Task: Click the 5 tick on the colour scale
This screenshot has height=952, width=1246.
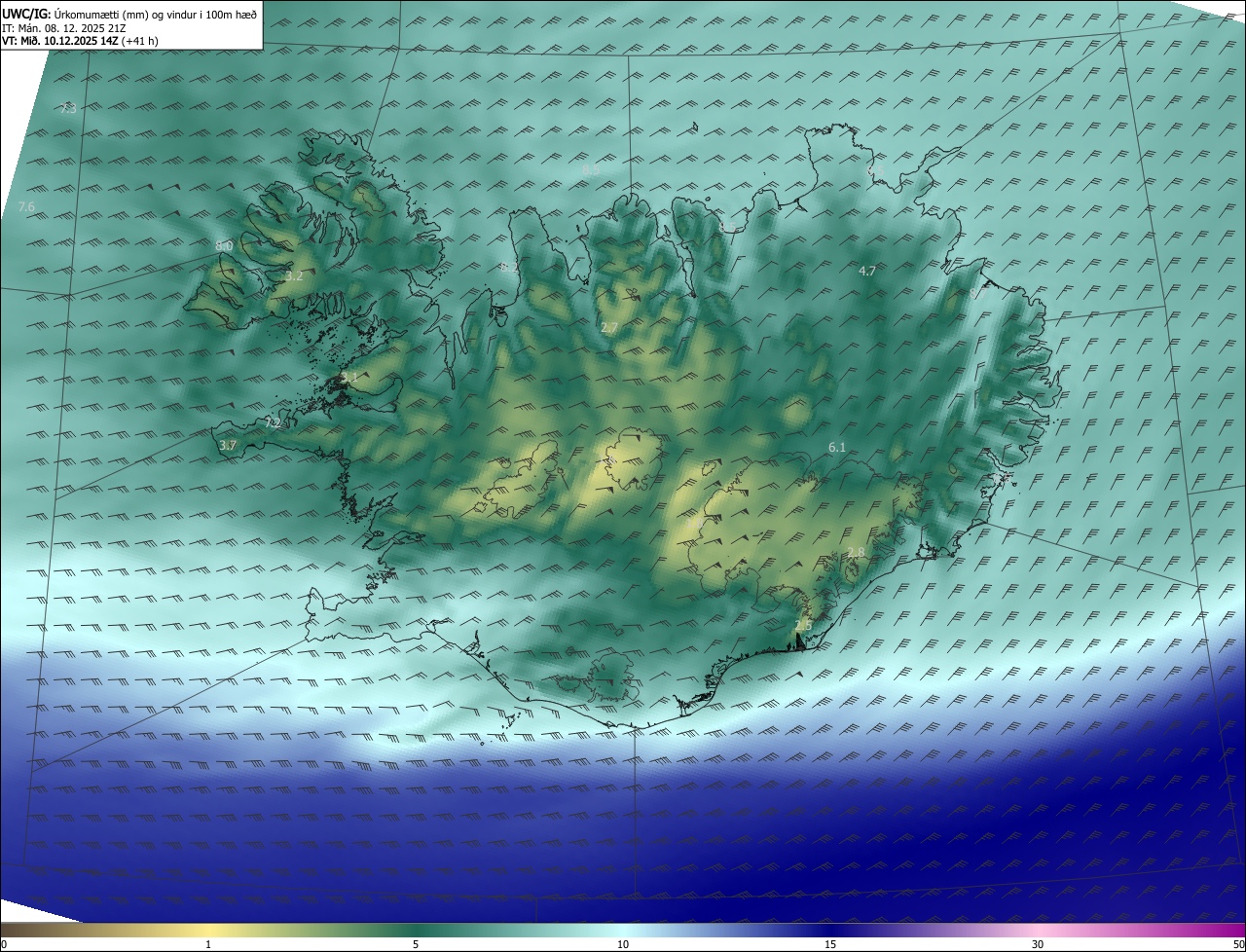Action: (416, 944)
